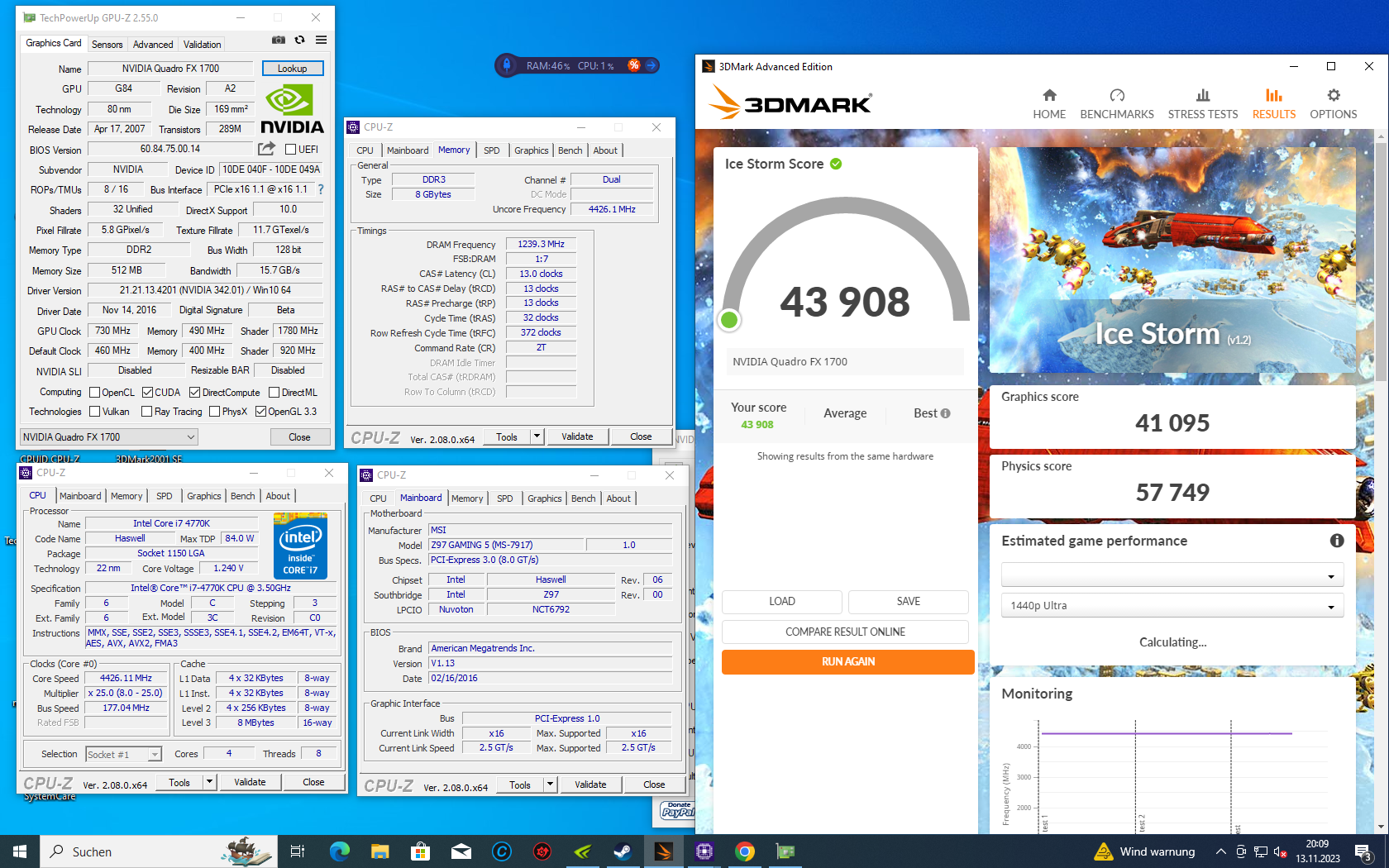Open File Explorer from taskbar
1389x868 pixels.
pyautogui.click(x=379, y=851)
